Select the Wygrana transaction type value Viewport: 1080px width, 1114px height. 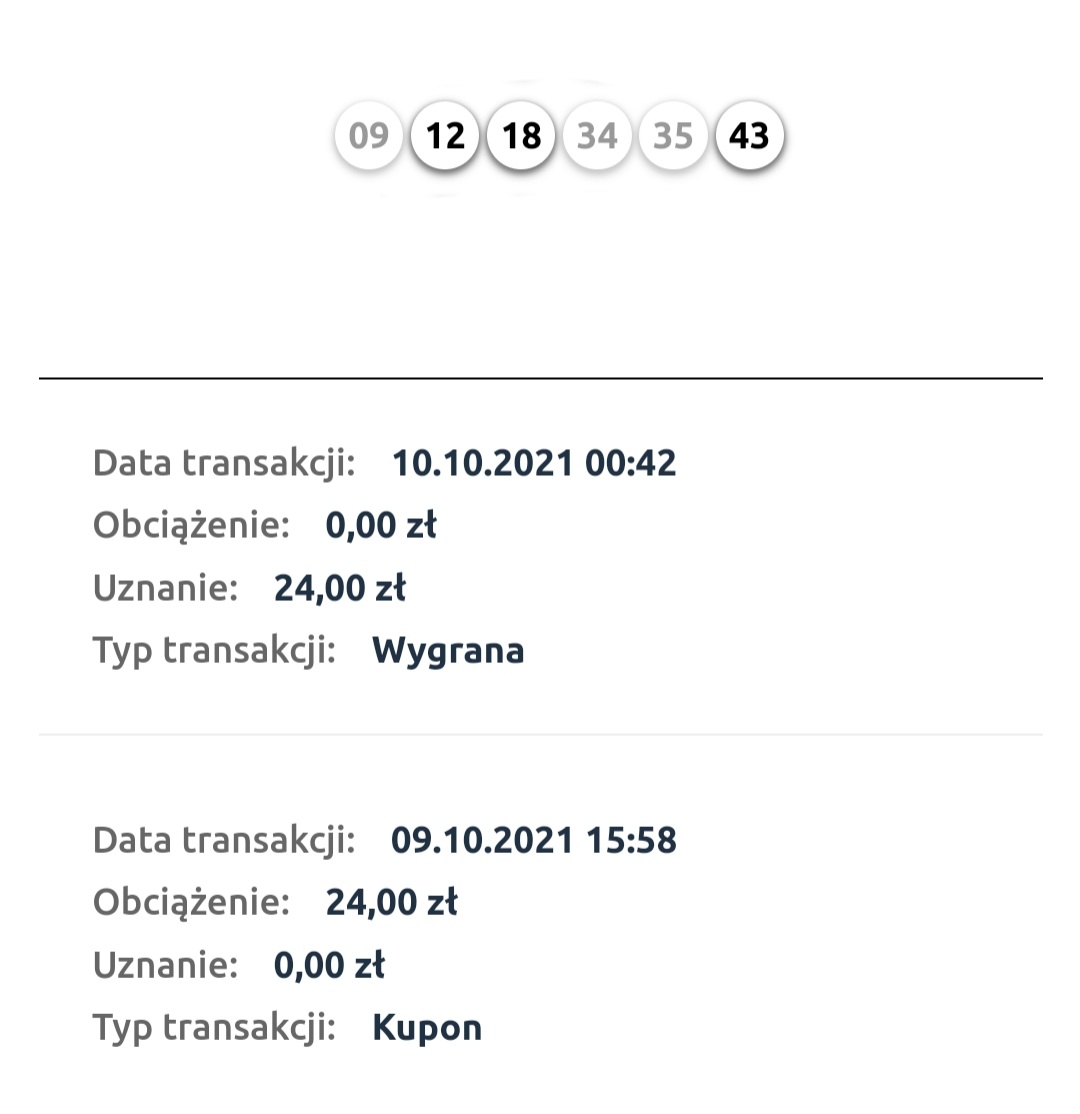tap(448, 651)
